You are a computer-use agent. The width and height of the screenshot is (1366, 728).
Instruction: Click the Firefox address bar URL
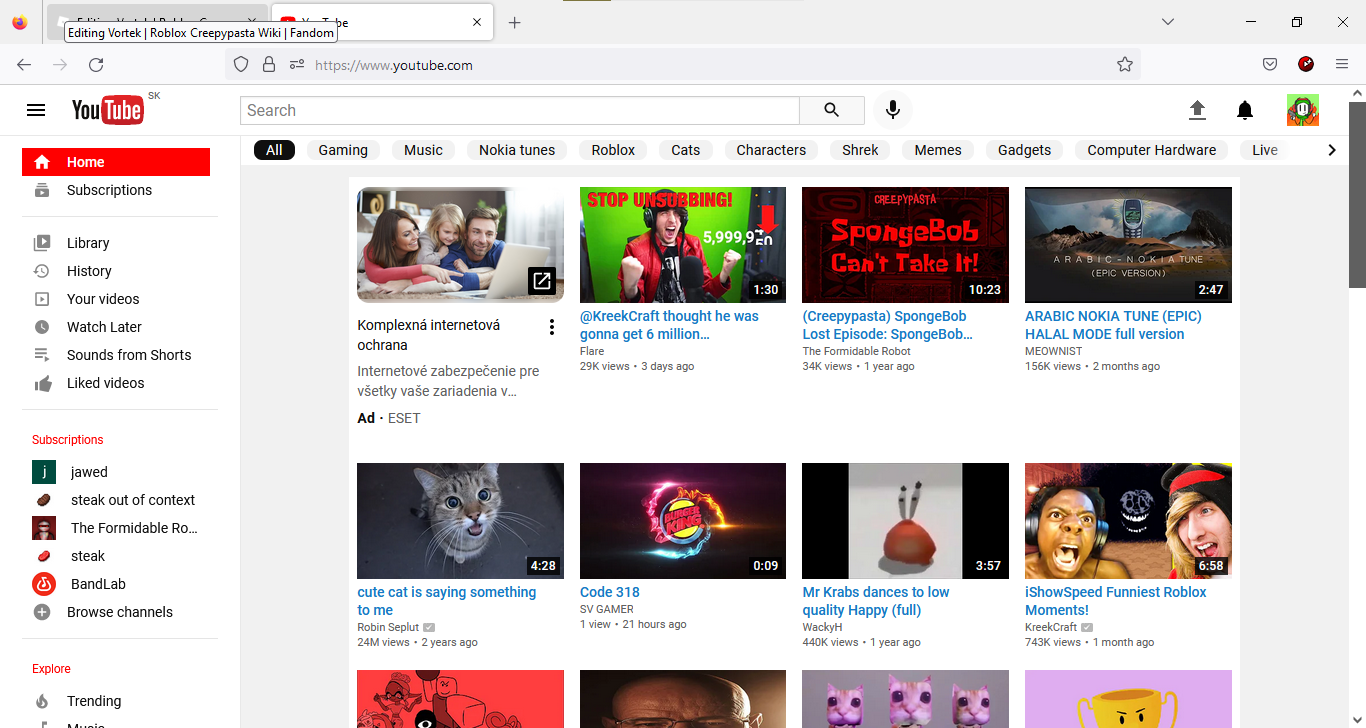[394, 65]
